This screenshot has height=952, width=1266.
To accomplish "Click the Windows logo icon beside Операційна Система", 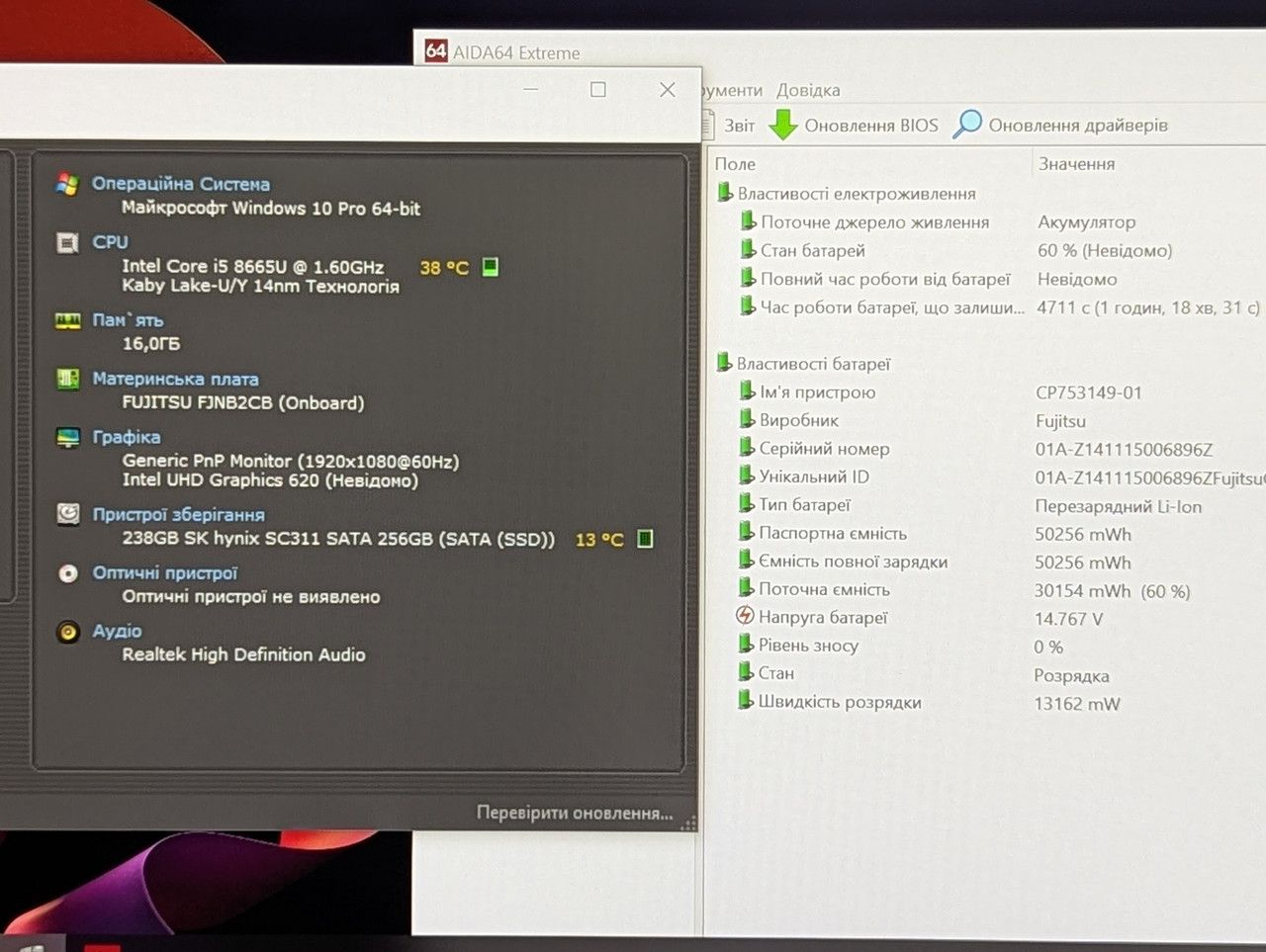I will point(67,184).
